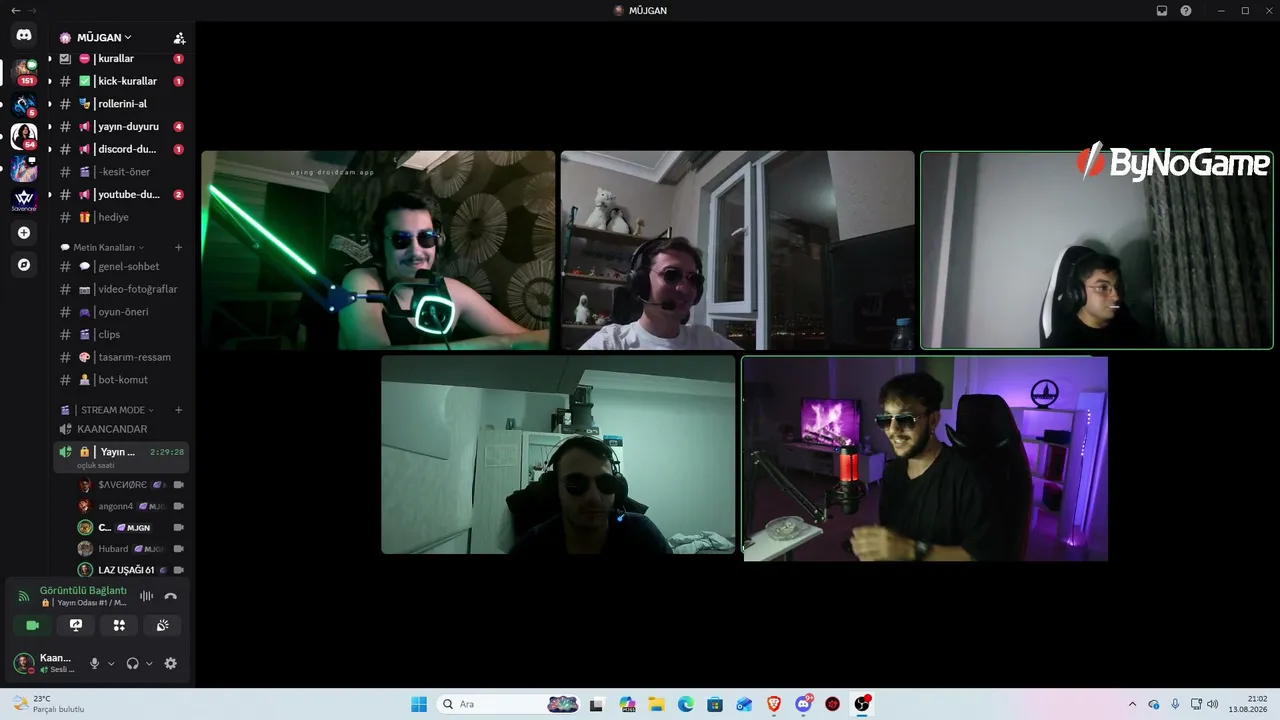This screenshot has height=720, width=1280.
Task: Open audio output options arrow
Action: coord(149,663)
